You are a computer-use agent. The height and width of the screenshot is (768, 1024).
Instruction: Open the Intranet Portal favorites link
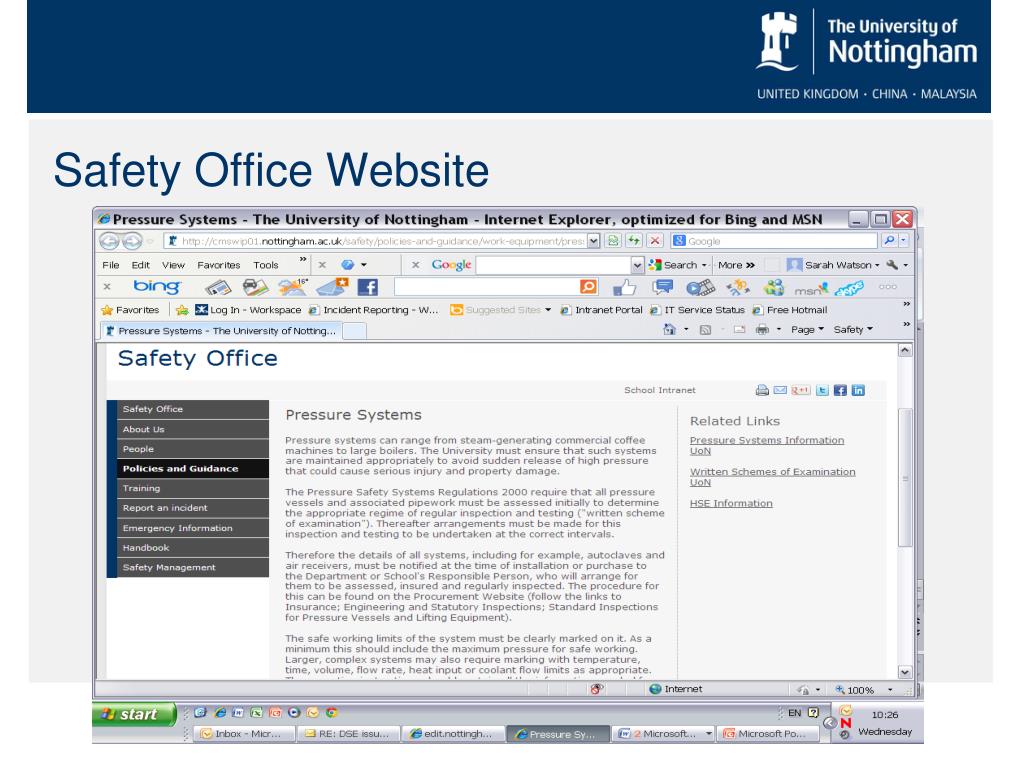click(601, 310)
